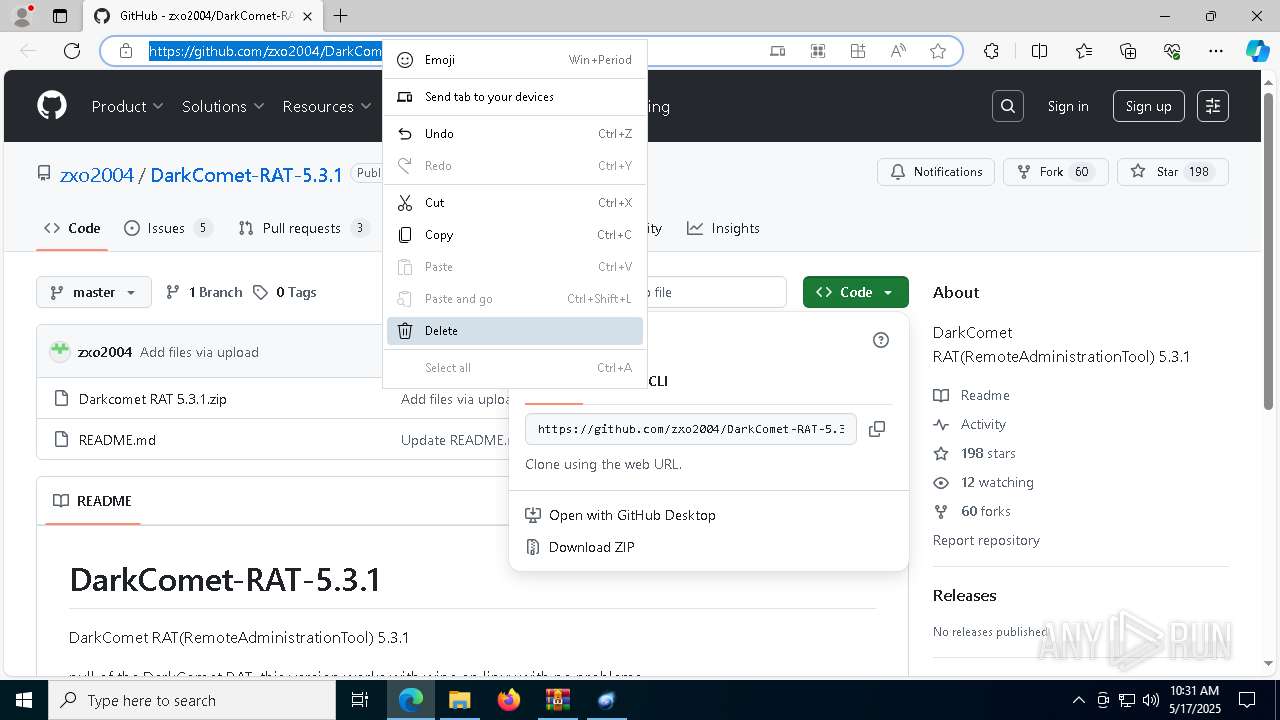Select the Code repository tab
1280x720 pixels.
tap(72, 228)
